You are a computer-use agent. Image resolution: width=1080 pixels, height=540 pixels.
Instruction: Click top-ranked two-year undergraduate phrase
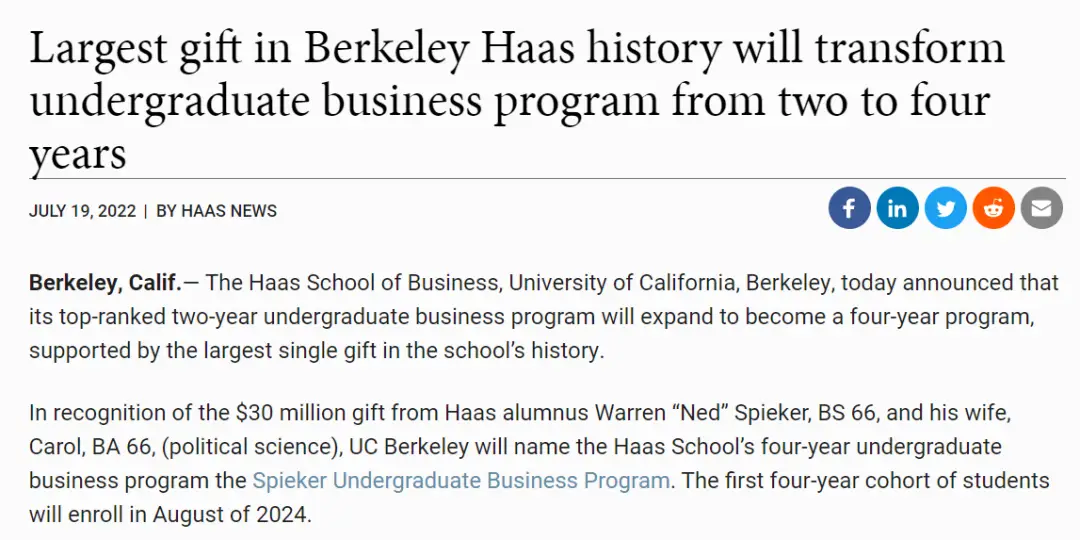point(233,317)
